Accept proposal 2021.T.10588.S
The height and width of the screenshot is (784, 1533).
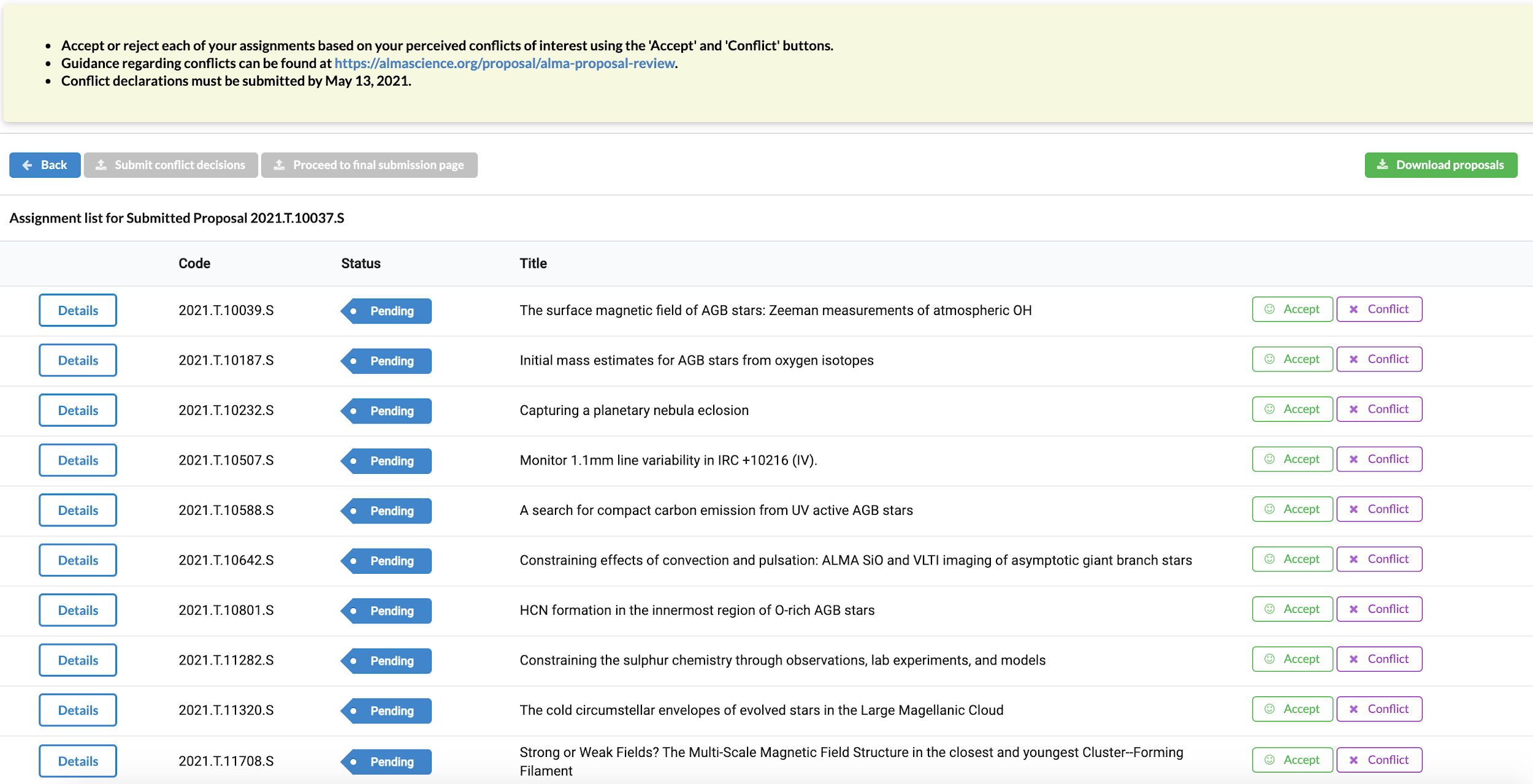(1292, 509)
